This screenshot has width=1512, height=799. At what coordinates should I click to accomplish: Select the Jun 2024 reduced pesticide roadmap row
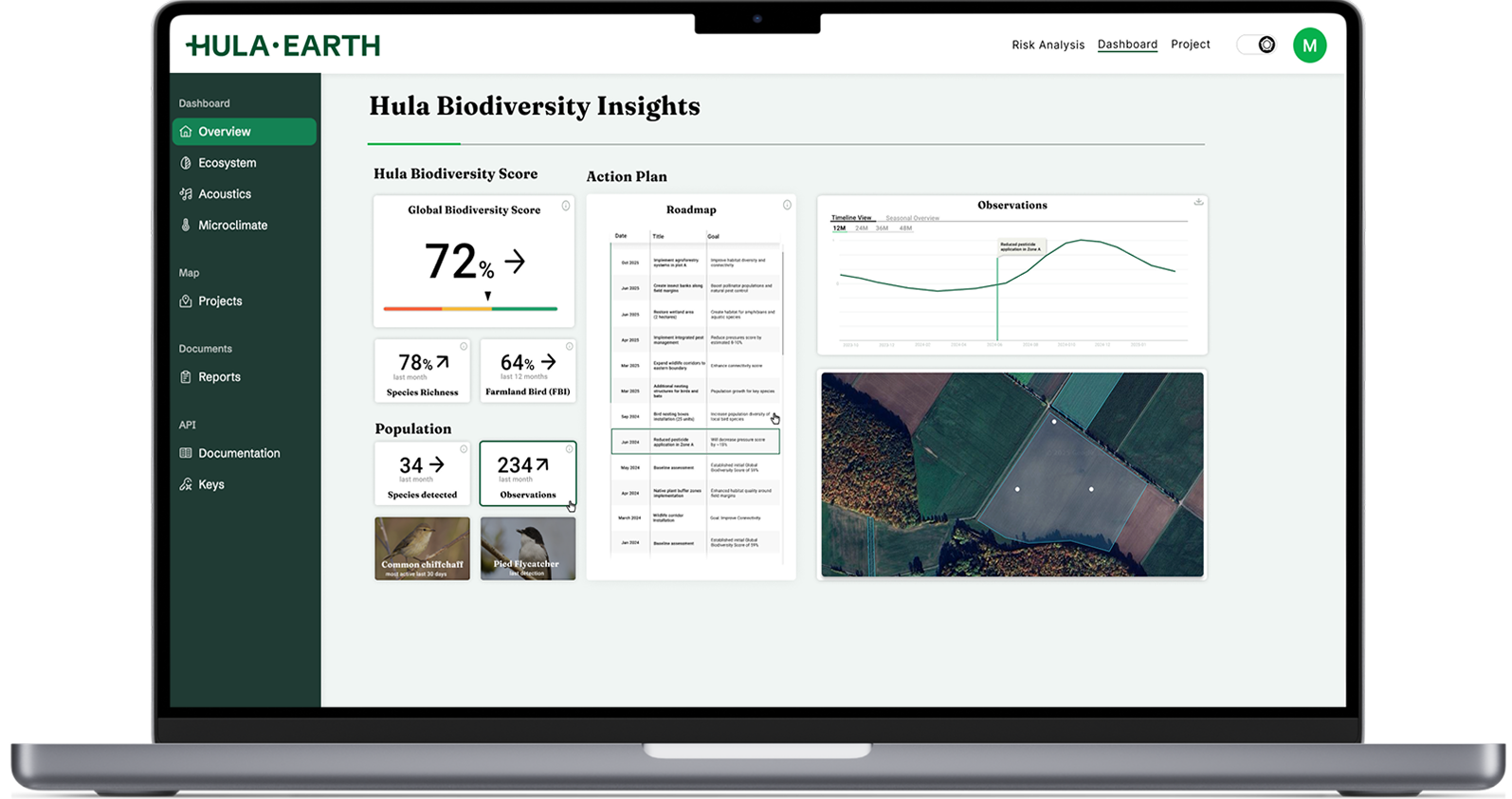point(695,442)
